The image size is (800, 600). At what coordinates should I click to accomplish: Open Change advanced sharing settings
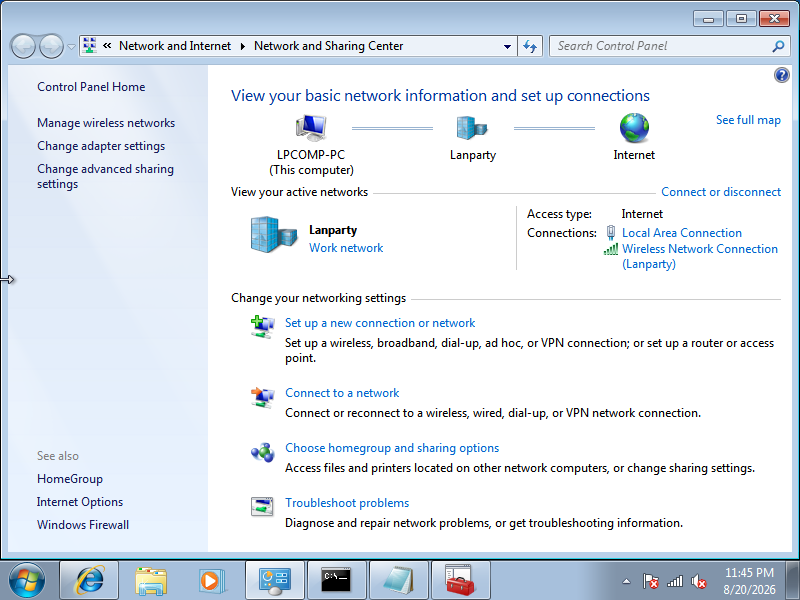105,176
